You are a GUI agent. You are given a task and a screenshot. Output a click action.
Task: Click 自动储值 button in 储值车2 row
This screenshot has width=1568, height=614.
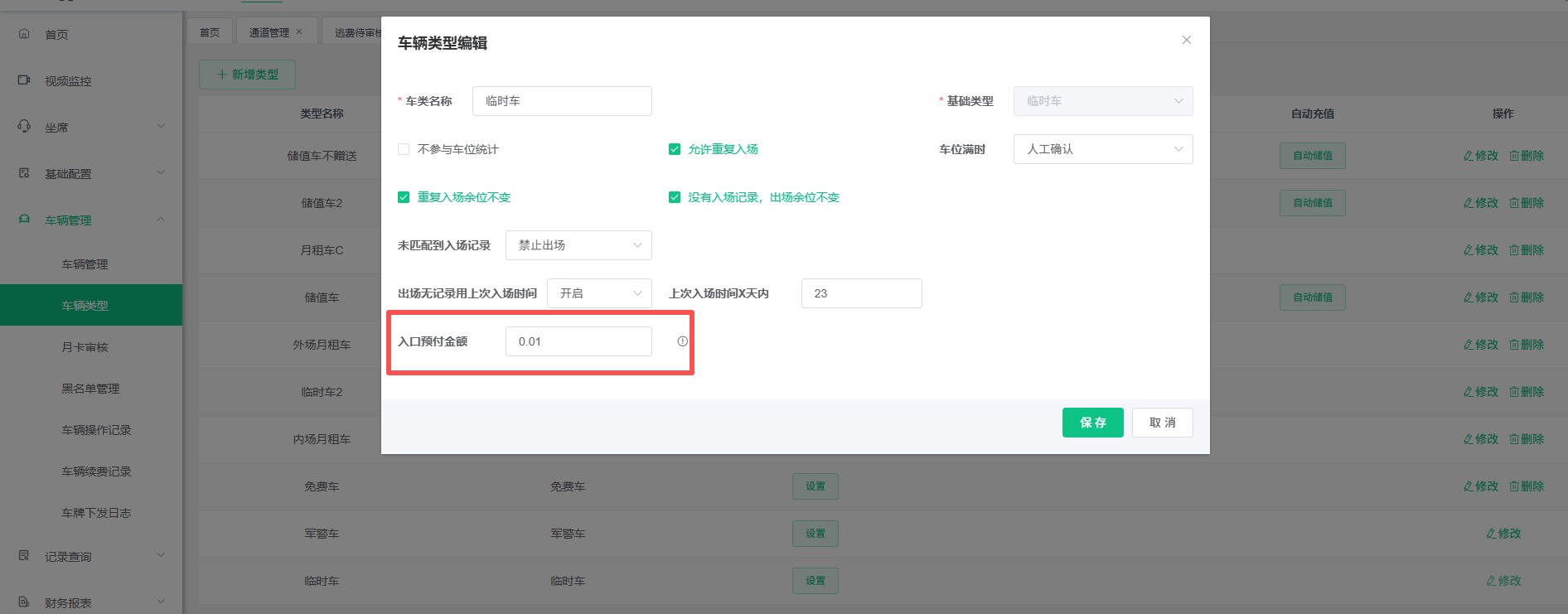(1313, 203)
